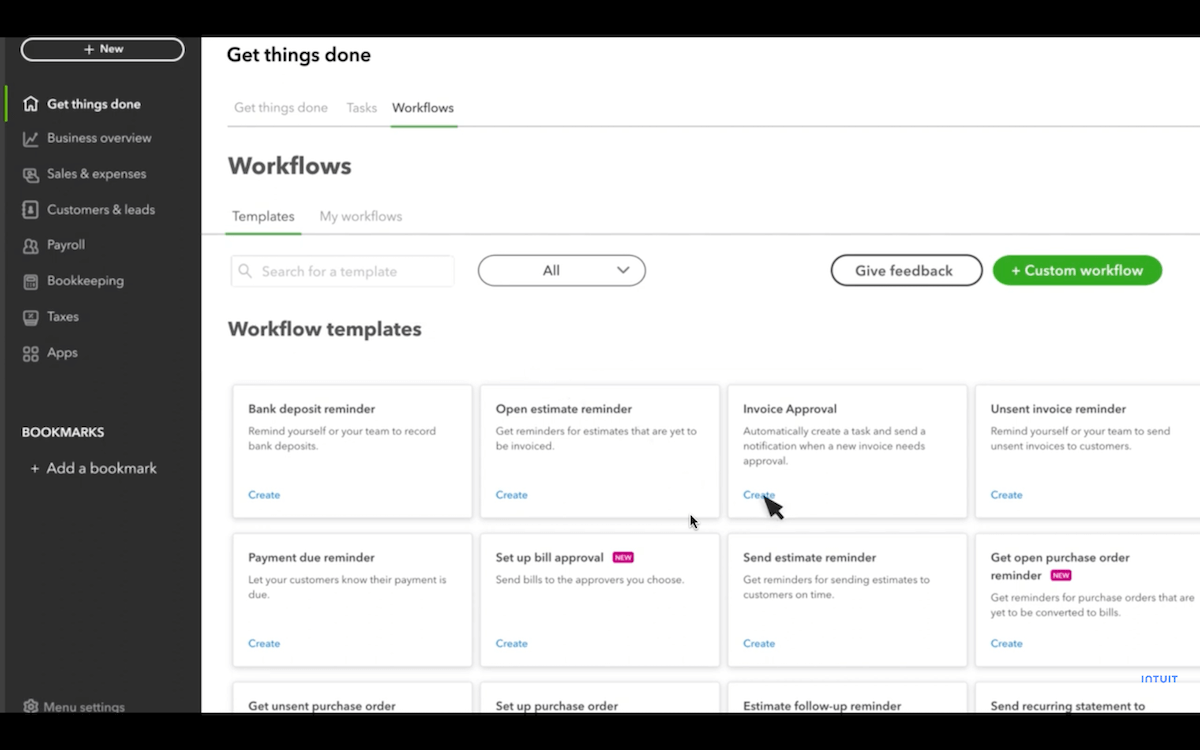Click the Menu settings gear icon
The height and width of the screenshot is (750, 1200).
31,706
